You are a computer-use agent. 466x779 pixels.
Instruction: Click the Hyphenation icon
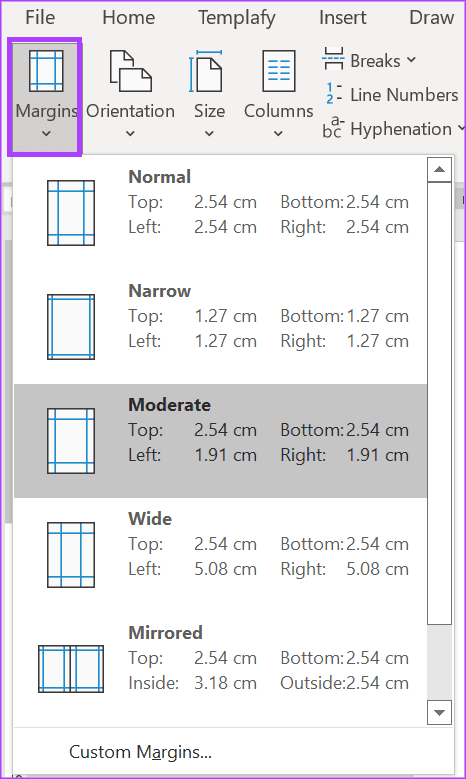click(x=332, y=128)
